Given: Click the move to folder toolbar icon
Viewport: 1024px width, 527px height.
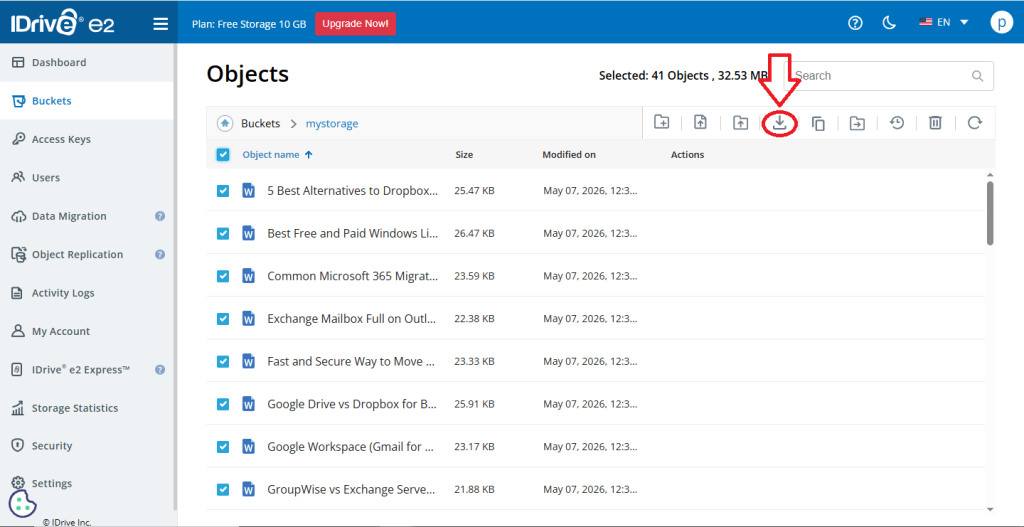Looking at the screenshot, I should [857, 123].
